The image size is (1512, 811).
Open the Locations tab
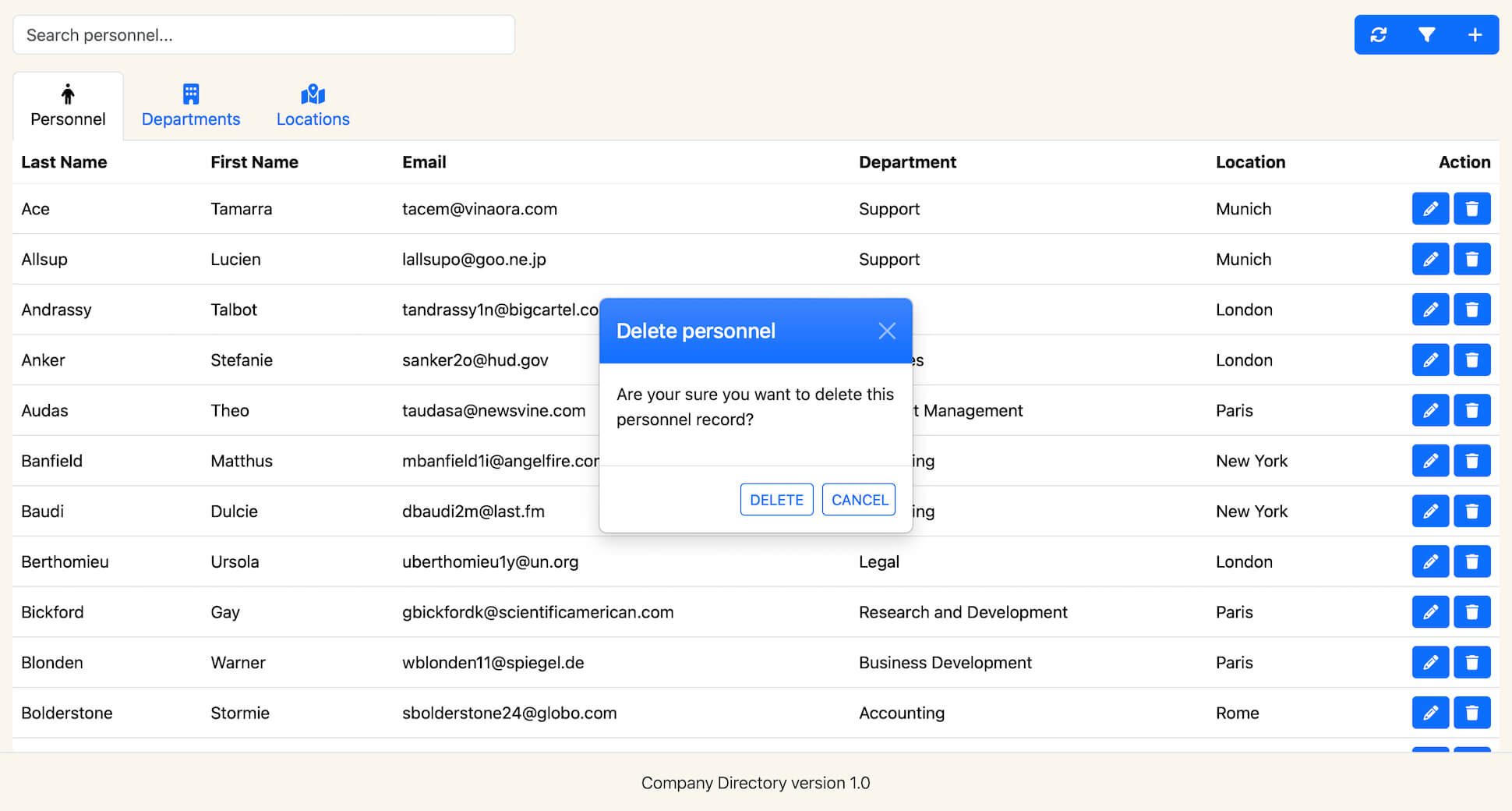pyautogui.click(x=313, y=106)
